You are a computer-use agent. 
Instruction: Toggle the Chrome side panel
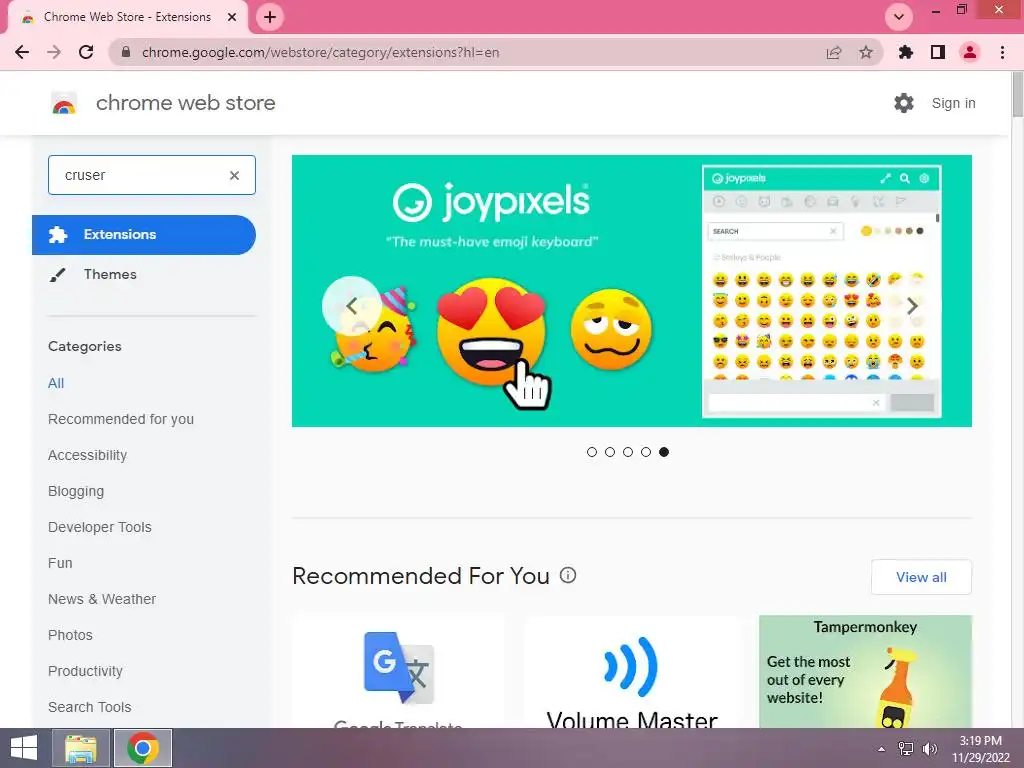[938, 52]
